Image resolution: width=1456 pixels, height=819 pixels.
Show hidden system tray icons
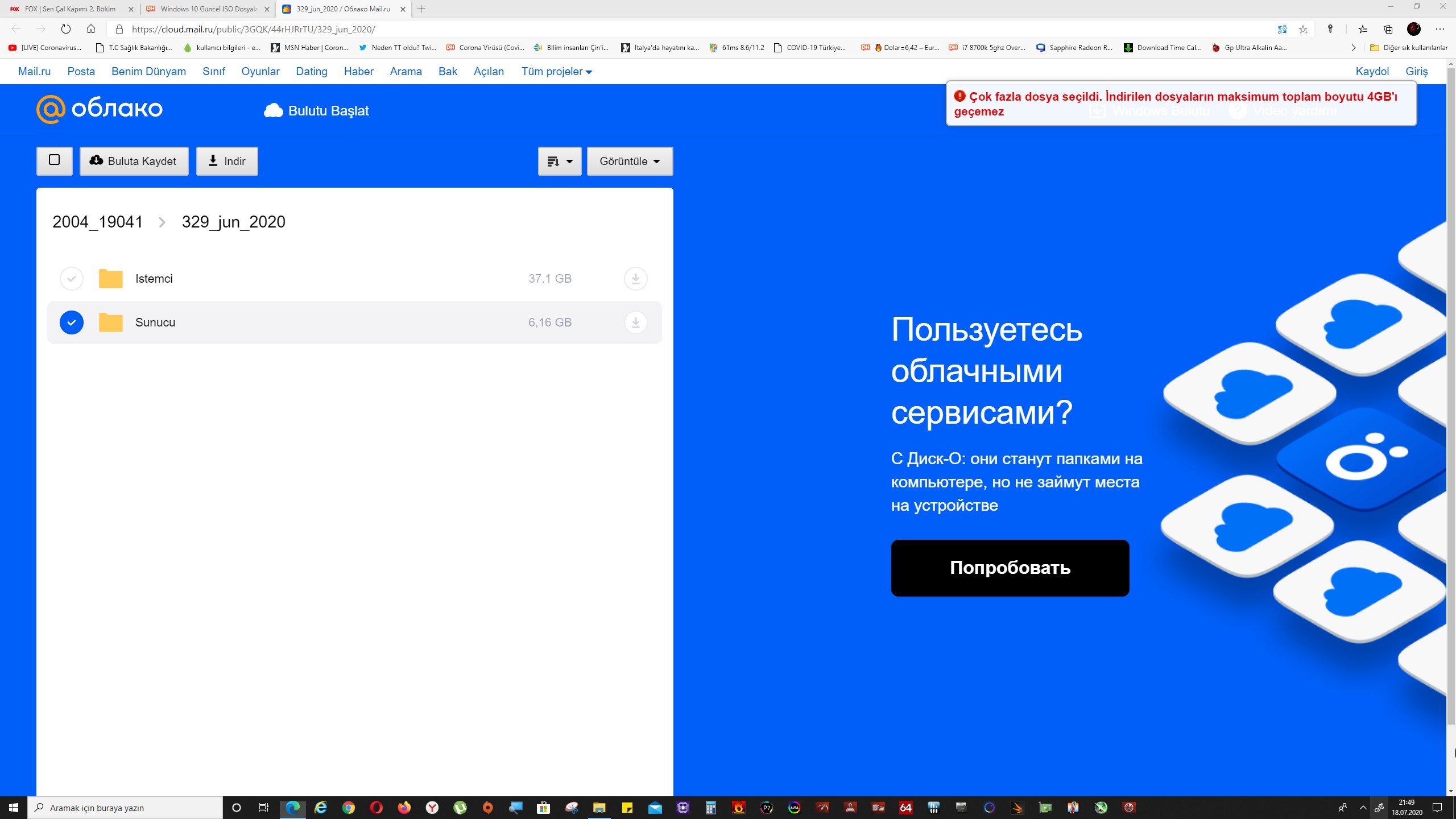(x=1363, y=808)
